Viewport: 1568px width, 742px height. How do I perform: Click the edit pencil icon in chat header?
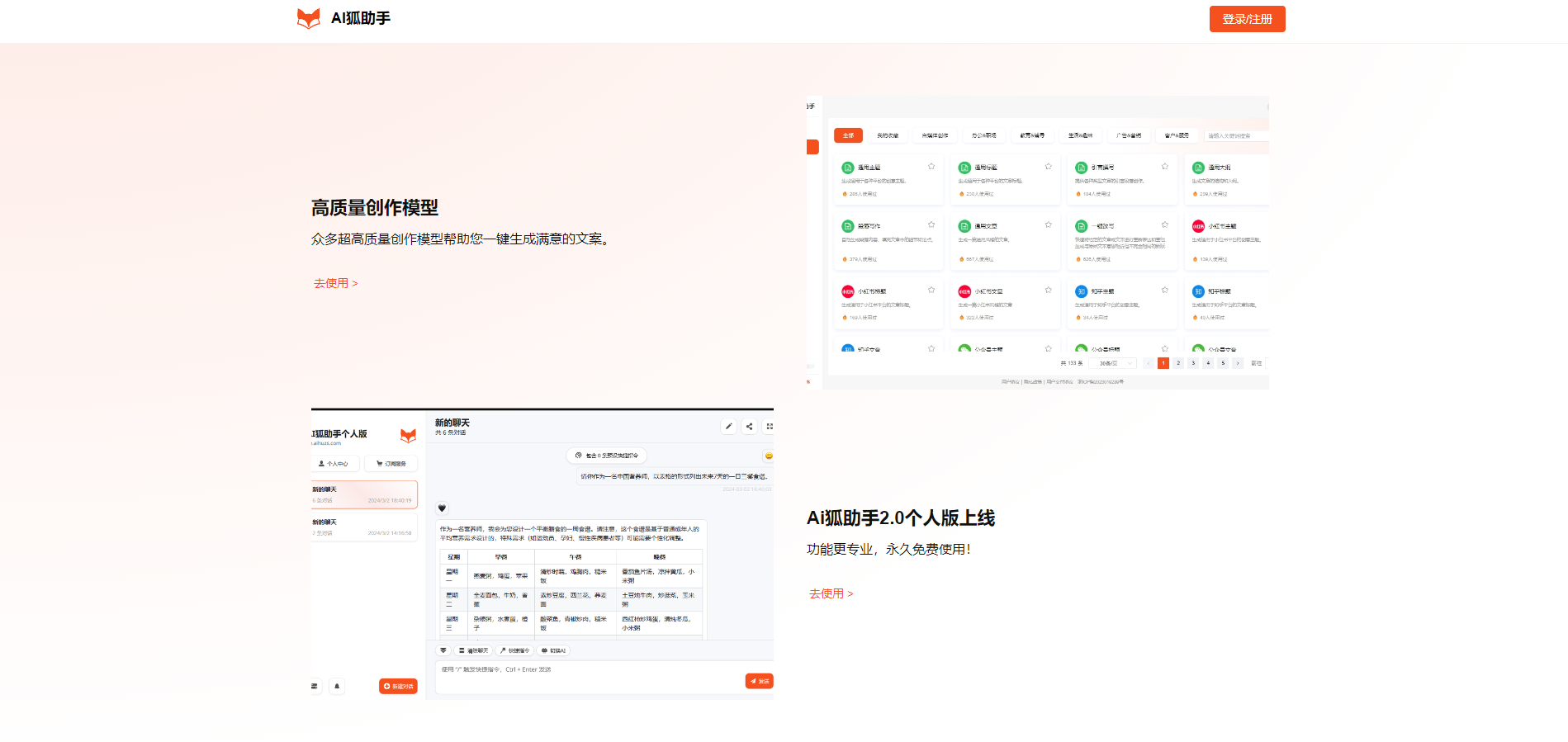[x=728, y=427]
